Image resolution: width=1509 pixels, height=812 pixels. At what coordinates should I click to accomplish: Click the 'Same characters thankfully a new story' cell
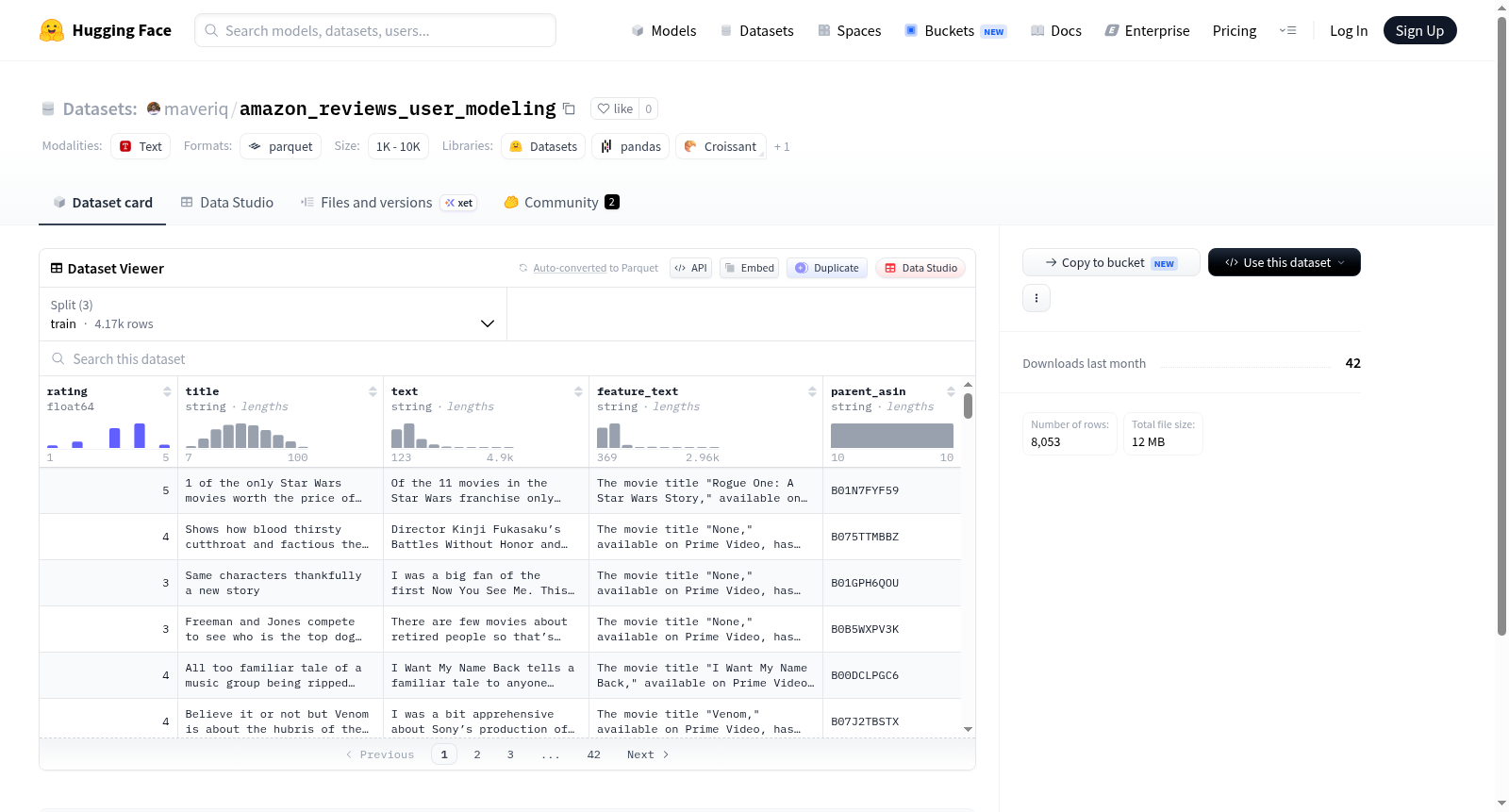tap(280, 583)
